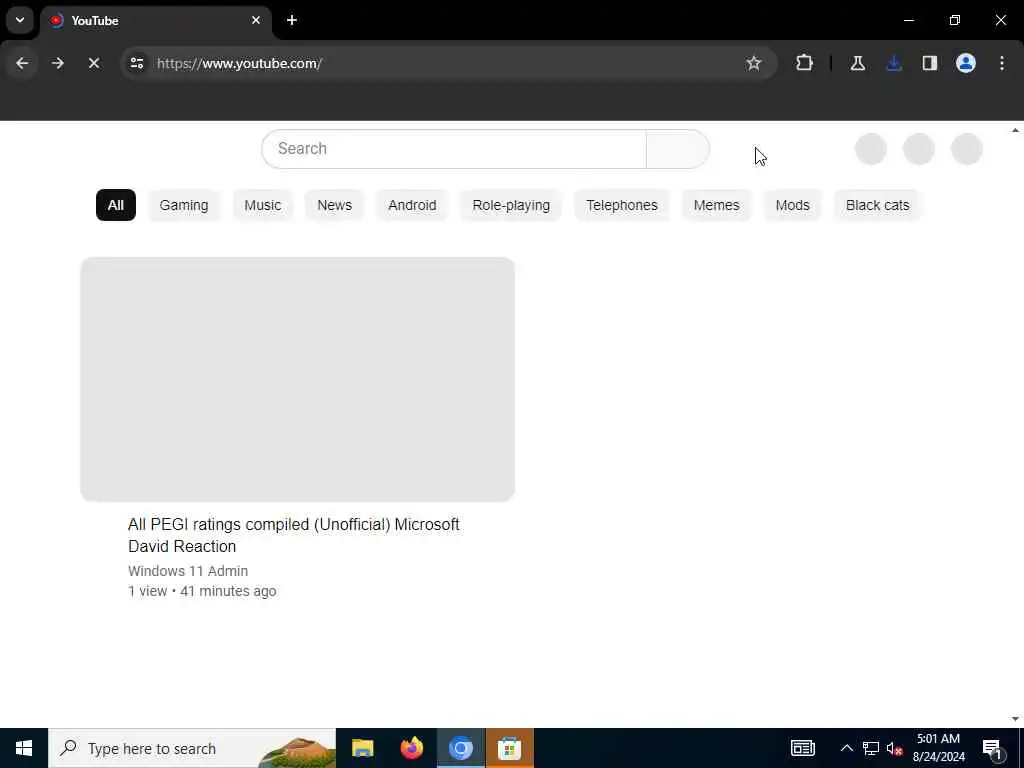Open taskbar clock and date
The height and width of the screenshot is (768, 1024).
tap(938, 748)
